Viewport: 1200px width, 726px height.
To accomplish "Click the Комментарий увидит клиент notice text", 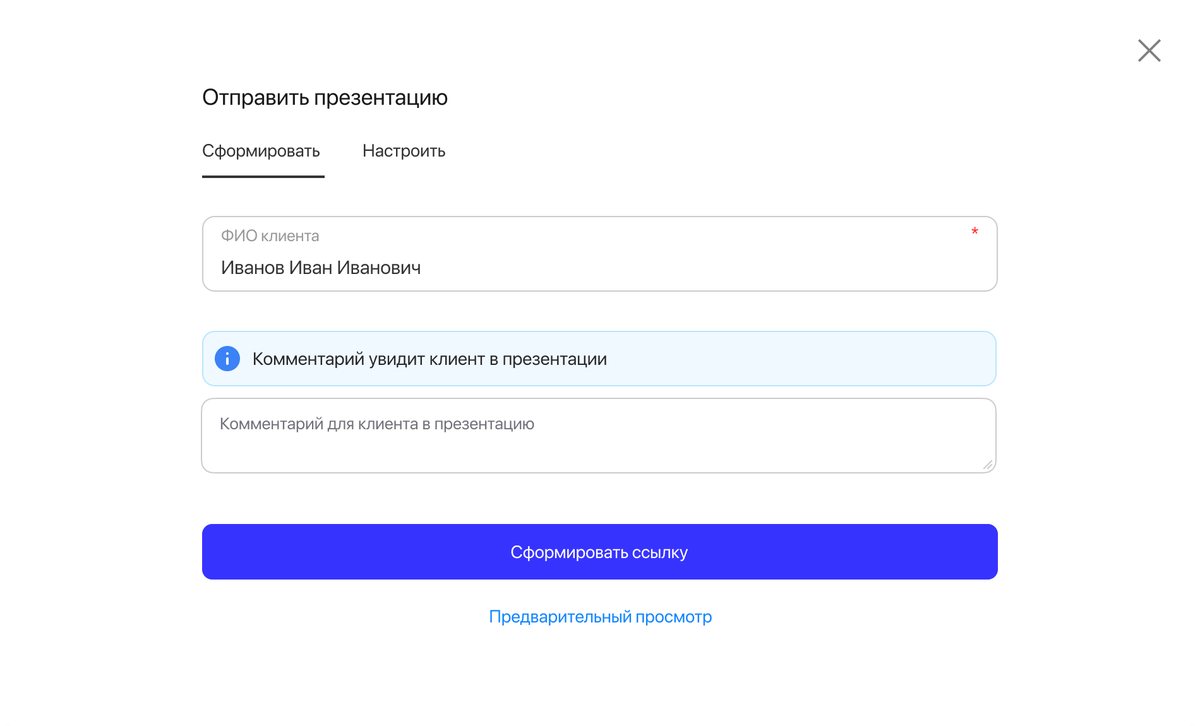I will click(430, 359).
